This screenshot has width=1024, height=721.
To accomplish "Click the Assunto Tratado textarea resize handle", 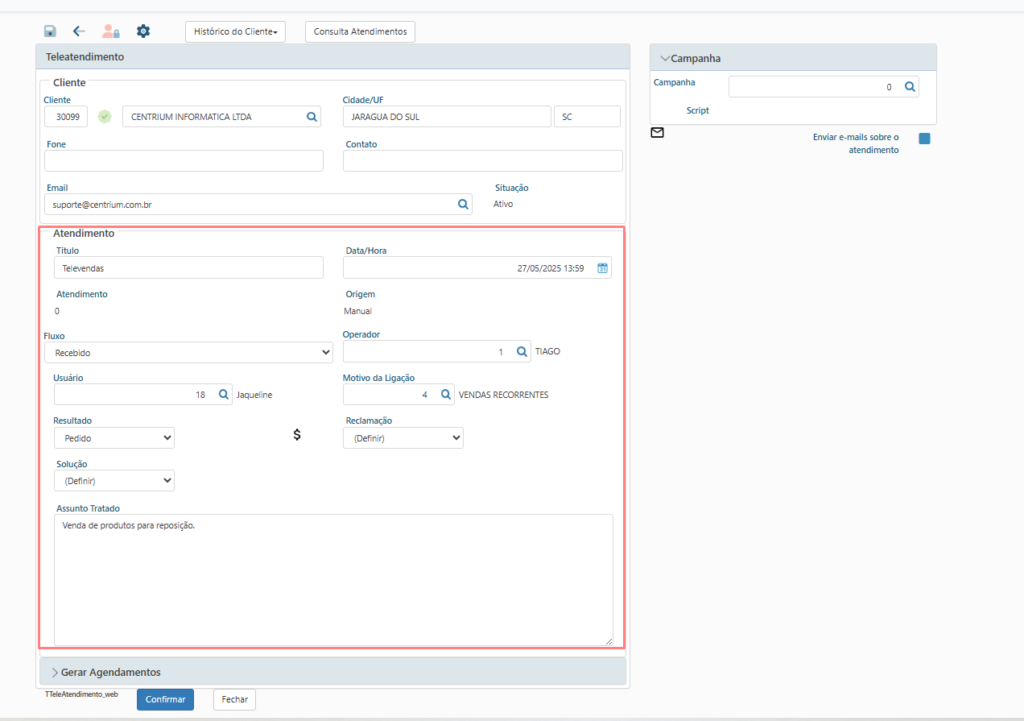I will click(x=609, y=641).
